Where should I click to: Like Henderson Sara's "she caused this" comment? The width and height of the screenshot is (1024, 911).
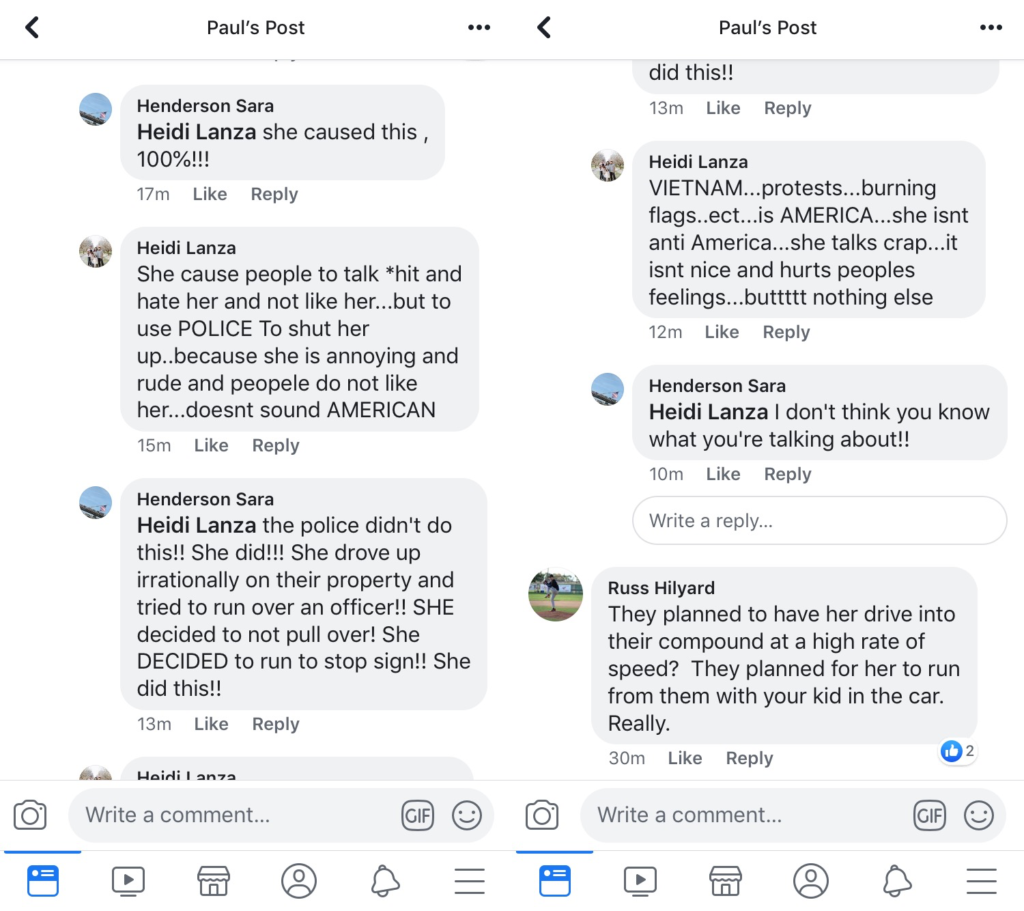pos(210,194)
